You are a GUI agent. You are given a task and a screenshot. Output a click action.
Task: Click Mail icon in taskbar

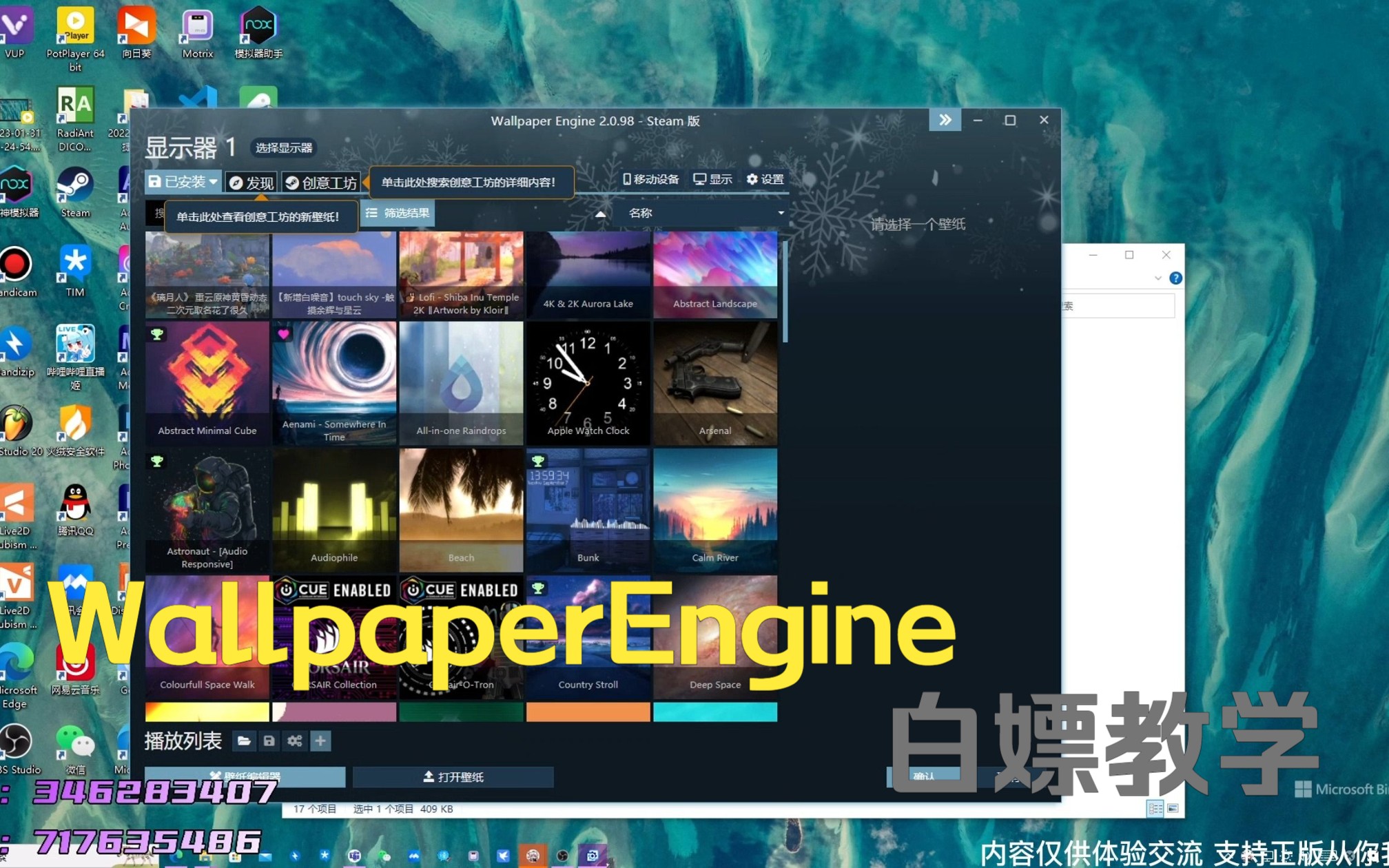[x=265, y=856]
